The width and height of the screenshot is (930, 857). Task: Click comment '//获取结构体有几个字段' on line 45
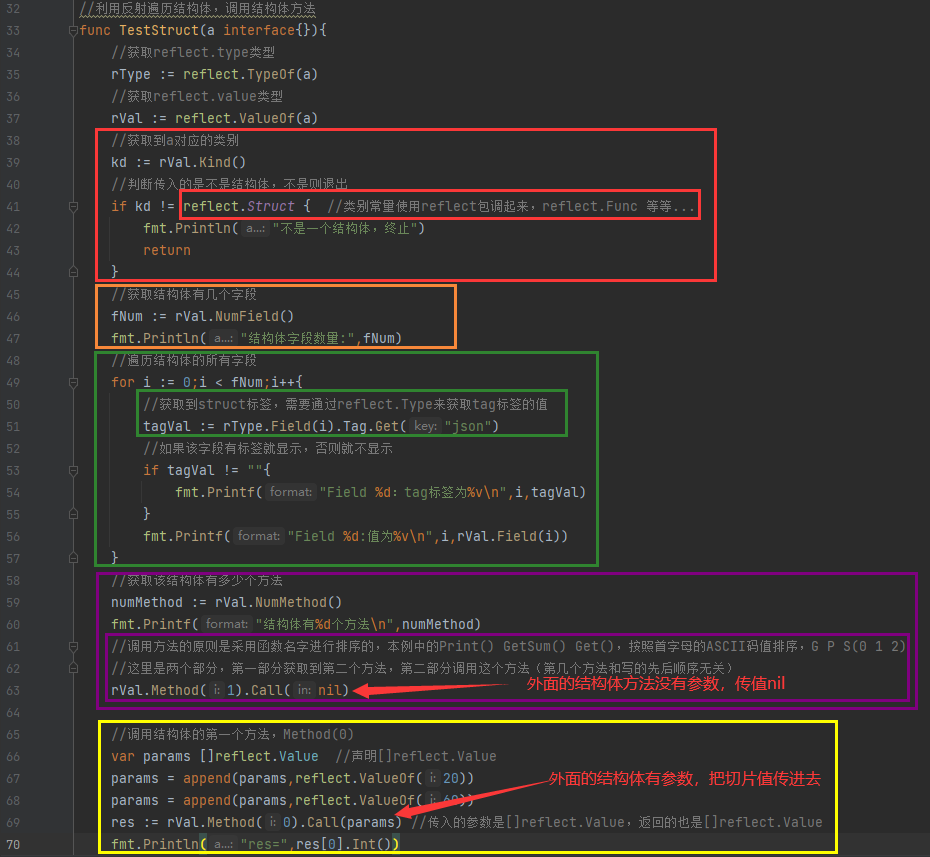184,294
